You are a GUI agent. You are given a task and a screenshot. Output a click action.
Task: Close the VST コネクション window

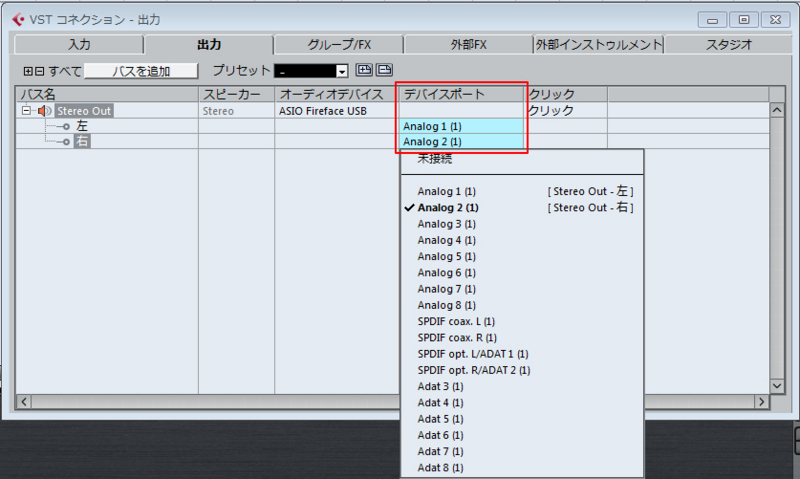(776, 20)
